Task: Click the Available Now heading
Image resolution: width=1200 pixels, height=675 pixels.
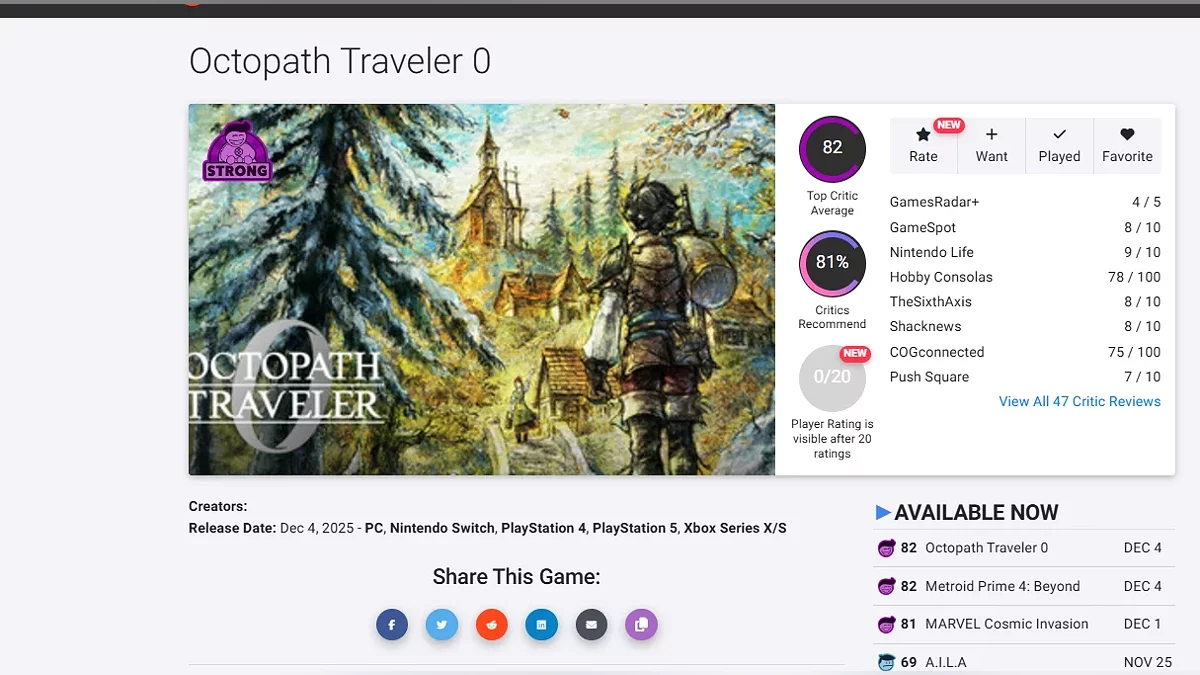Action: point(976,513)
